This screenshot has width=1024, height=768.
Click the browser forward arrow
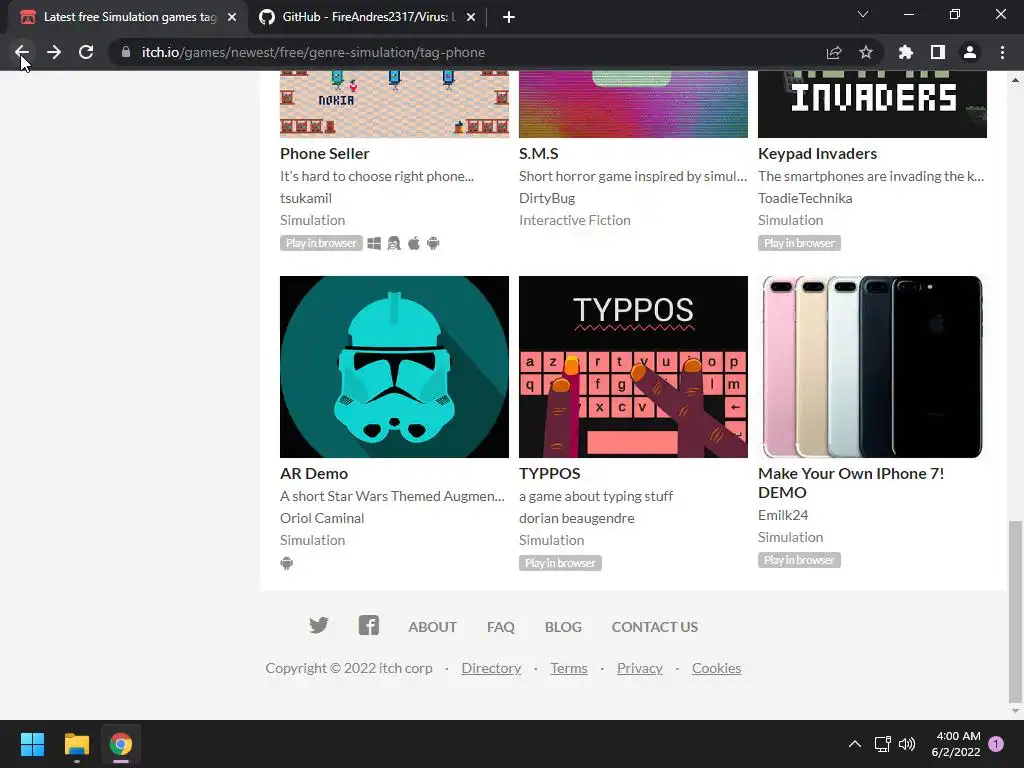[54, 52]
